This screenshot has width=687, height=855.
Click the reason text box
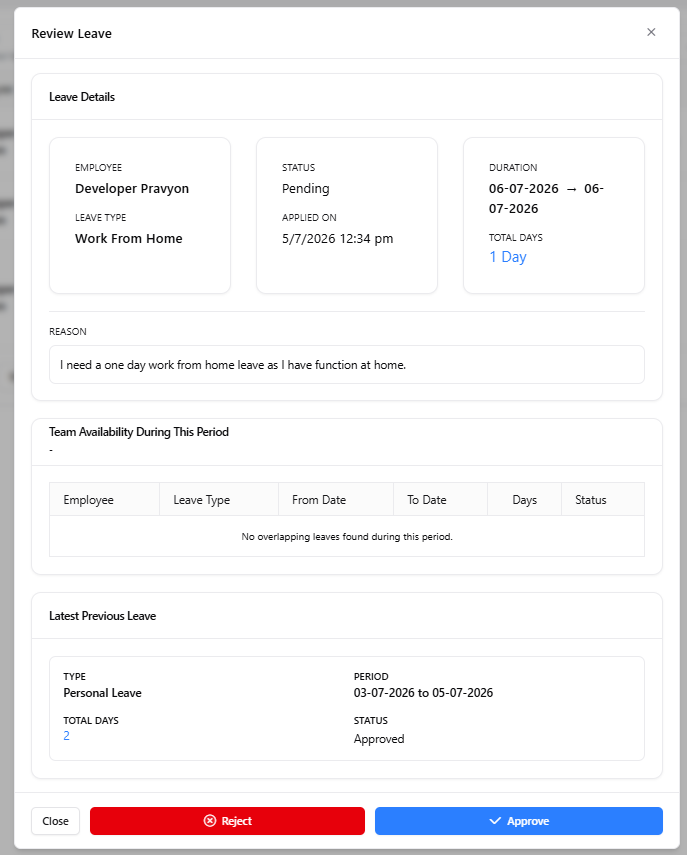(x=347, y=364)
